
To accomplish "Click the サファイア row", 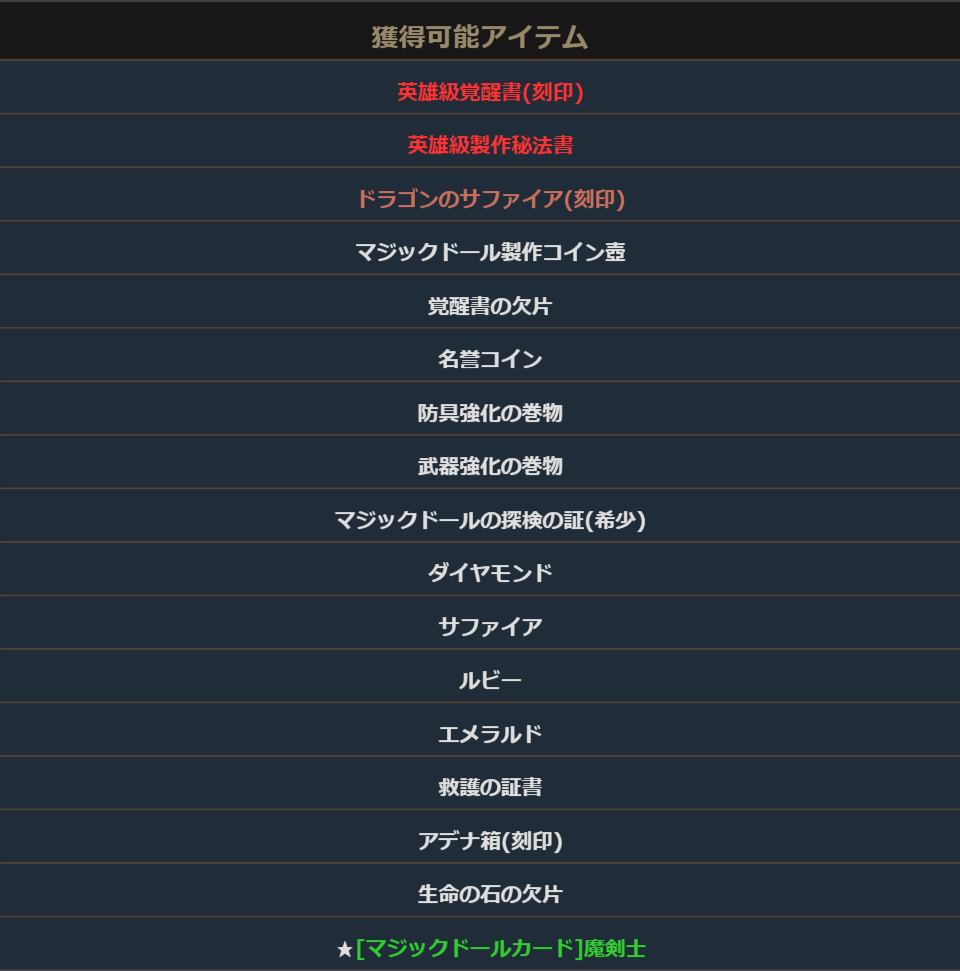I will (490, 627).
